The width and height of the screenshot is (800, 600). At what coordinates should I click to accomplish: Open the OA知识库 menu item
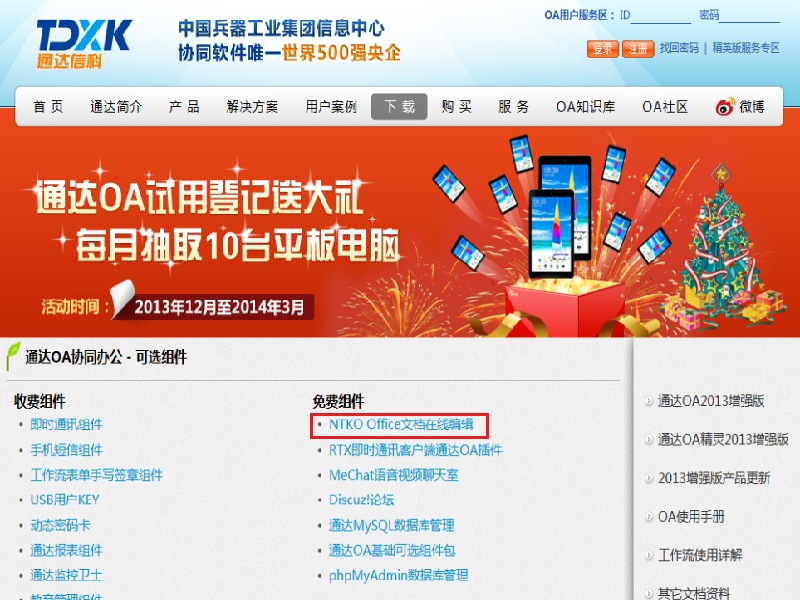click(x=586, y=107)
